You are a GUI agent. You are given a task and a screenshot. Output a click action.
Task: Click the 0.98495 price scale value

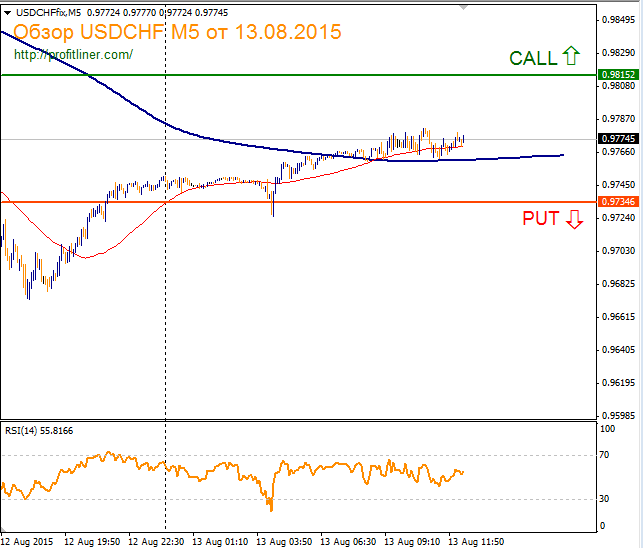point(618,20)
